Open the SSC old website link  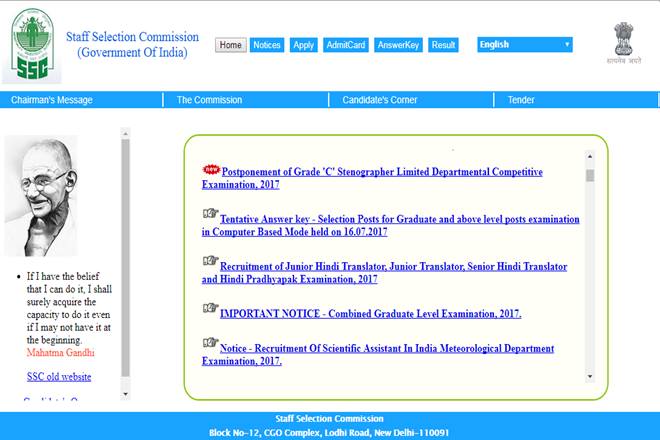click(x=59, y=377)
